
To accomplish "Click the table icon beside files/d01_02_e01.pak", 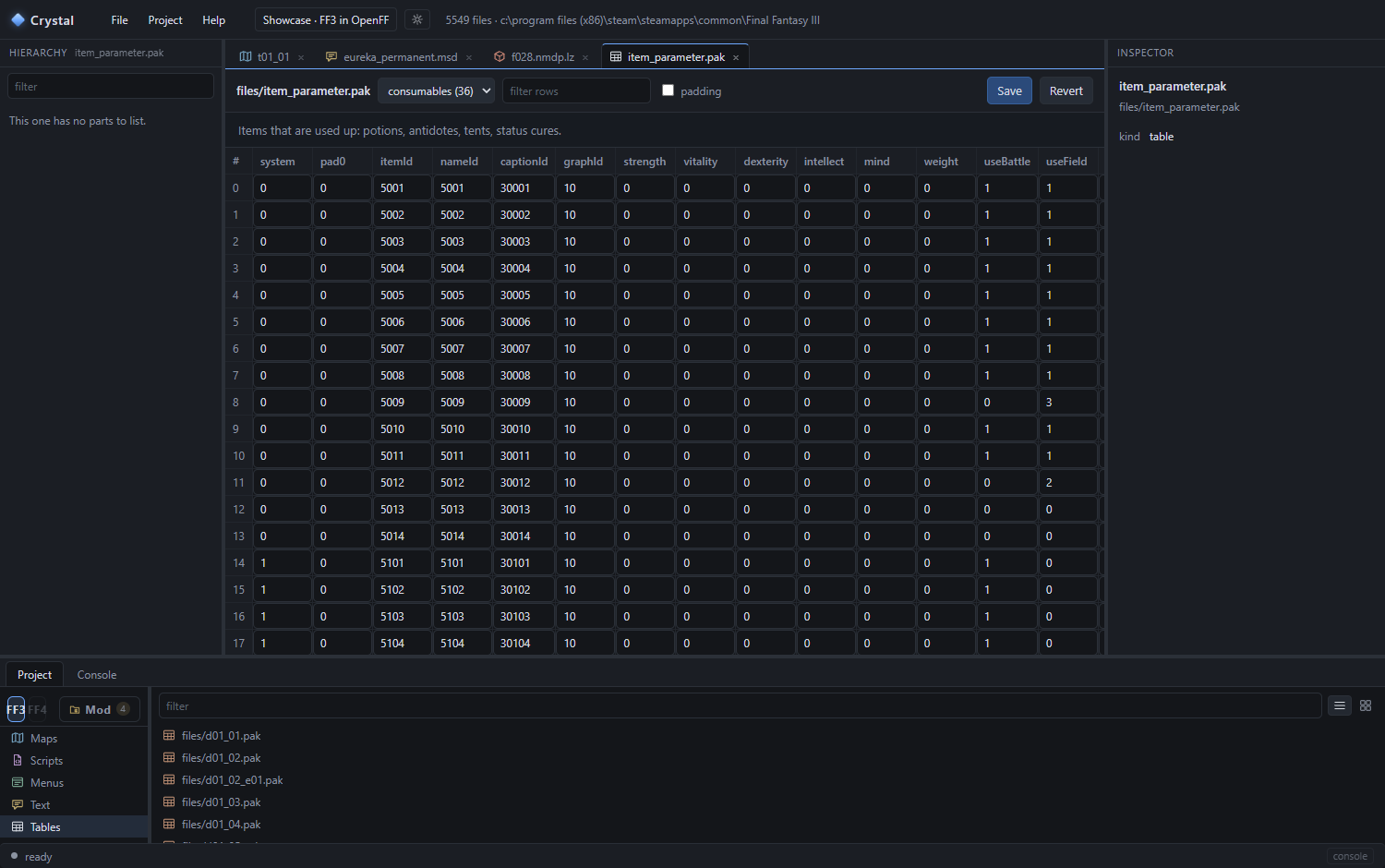I will tap(169, 780).
